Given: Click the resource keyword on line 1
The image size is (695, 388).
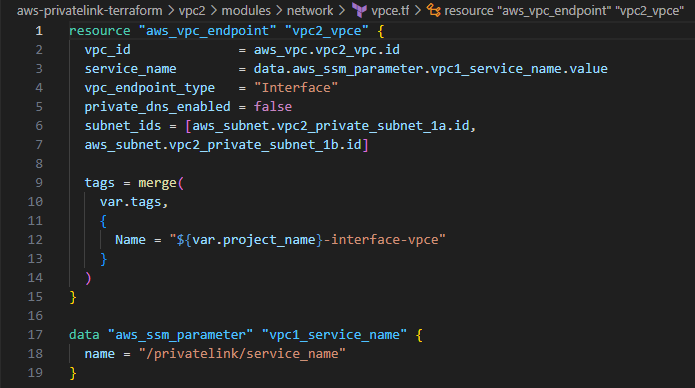Looking at the screenshot, I should 100,31.
